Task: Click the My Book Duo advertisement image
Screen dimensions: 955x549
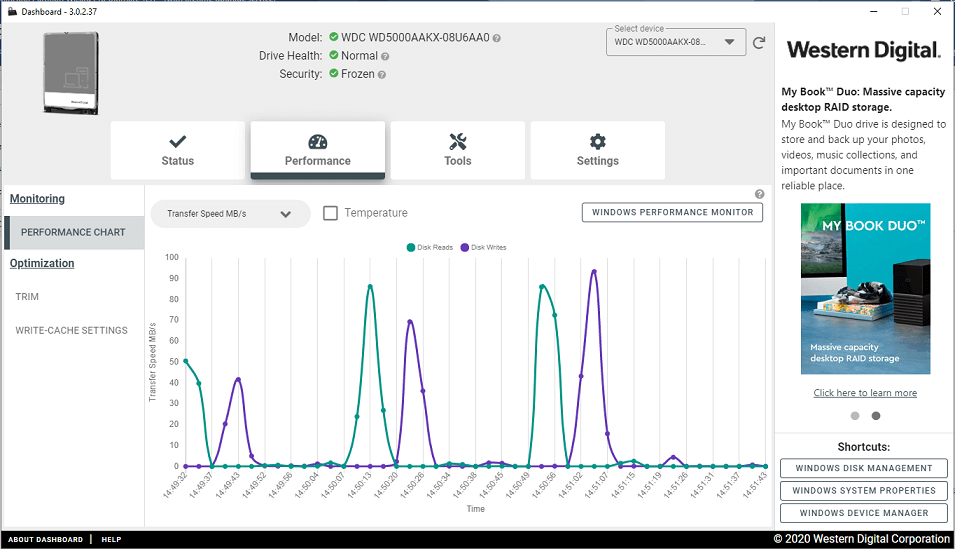Action: click(865, 288)
